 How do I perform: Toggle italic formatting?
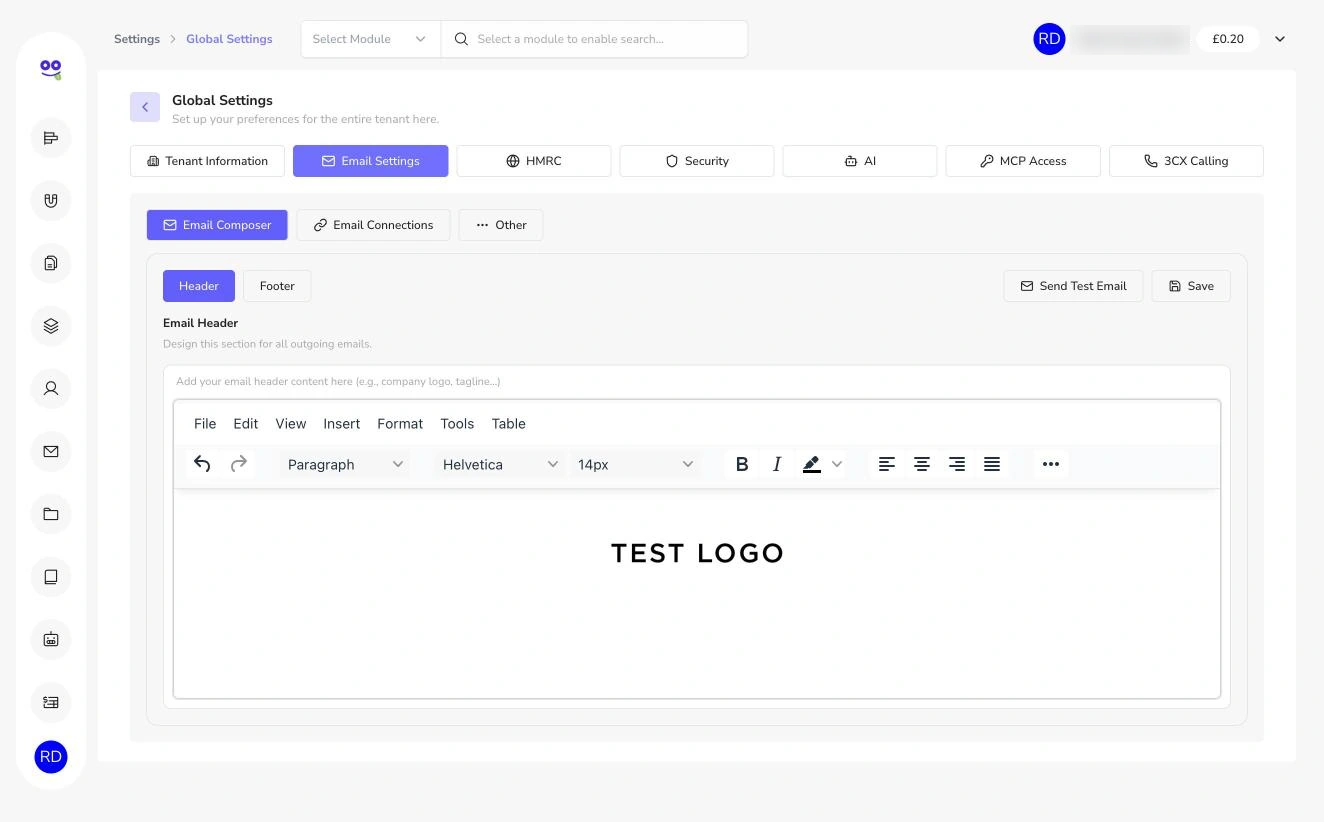(x=777, y=464)
